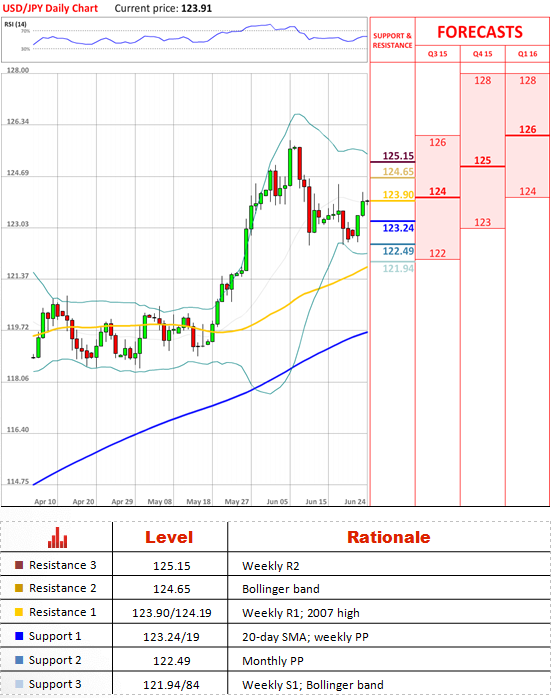Image resolution: width=554 pixels, height=698 pixels.
Task: Click the Resistance 1 yellow color swatch
Action: (x=19, y=612)
